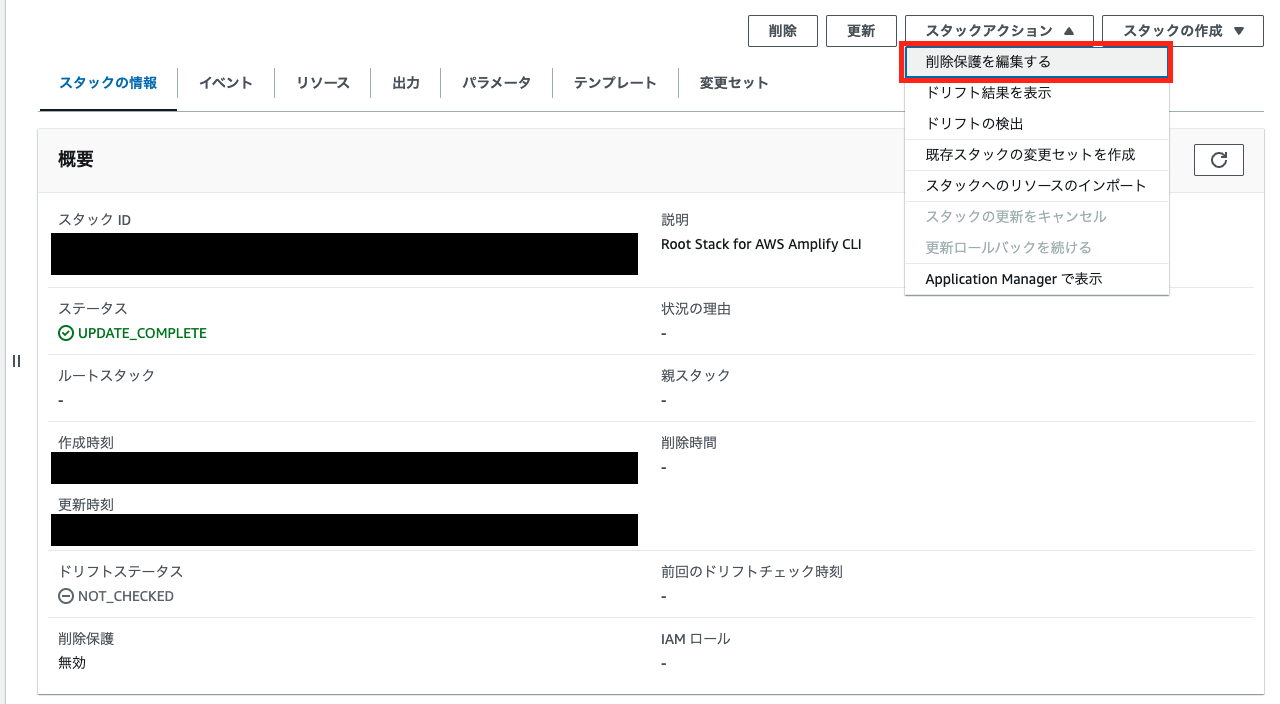
Task: Click the side panel handle icon
Action: point(16,361)
